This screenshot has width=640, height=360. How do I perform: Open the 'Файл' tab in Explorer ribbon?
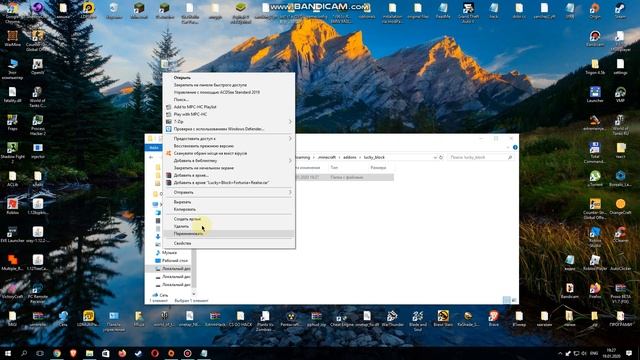pos(154,147)
